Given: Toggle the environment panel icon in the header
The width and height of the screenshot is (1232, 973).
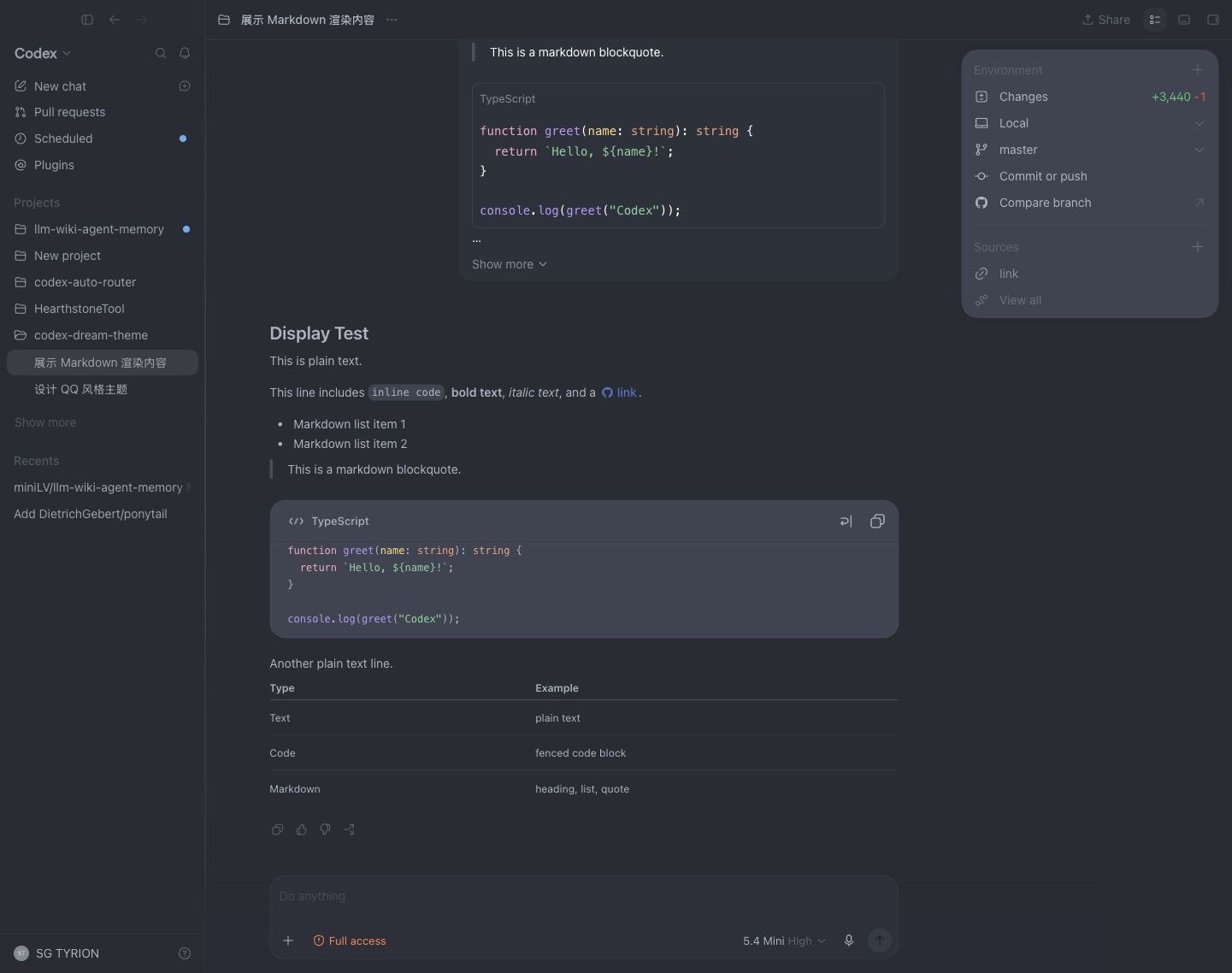Looking at the screenshot, I should (1155, 20).
